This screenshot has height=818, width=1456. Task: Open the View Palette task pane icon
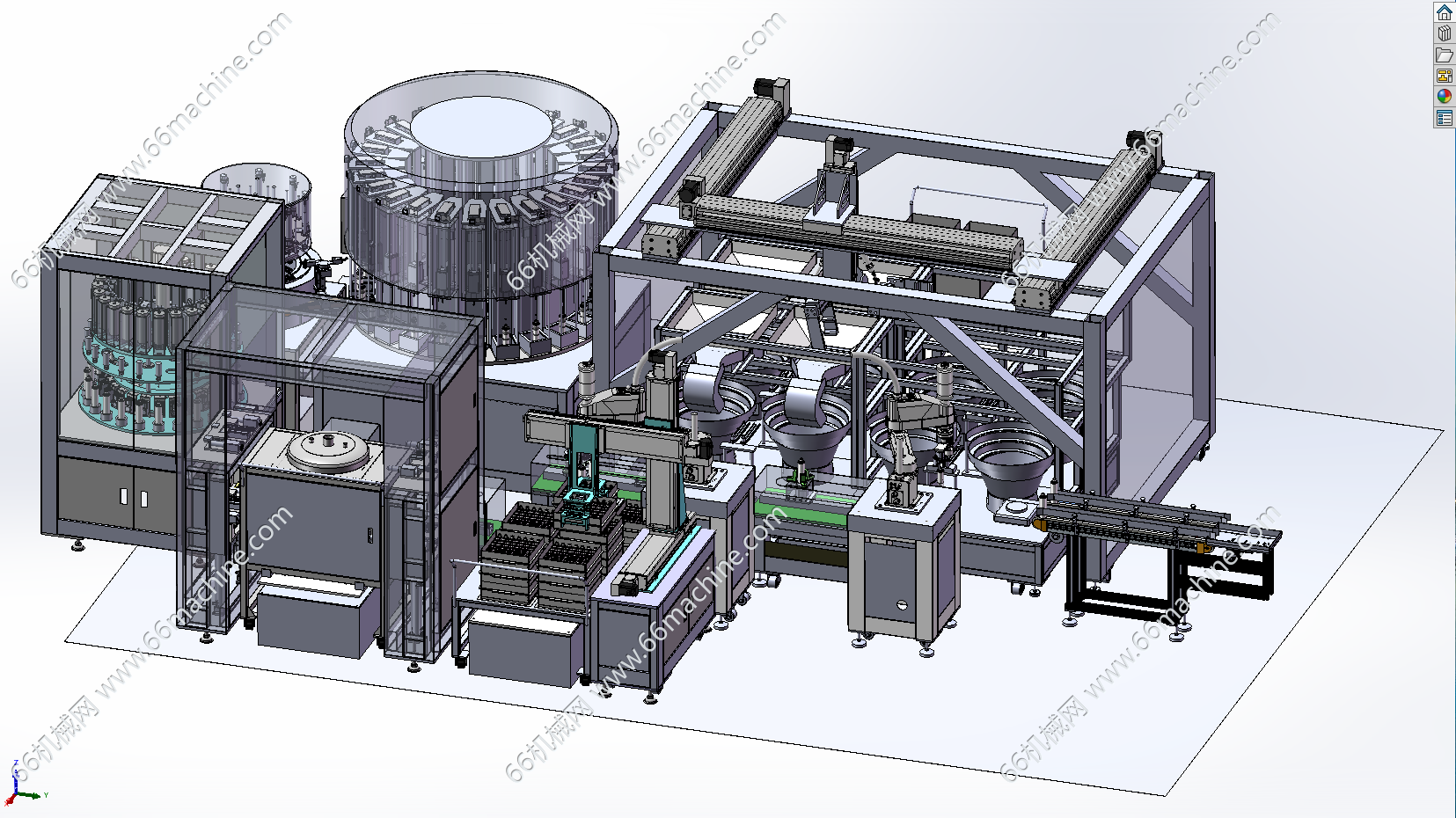point(1444,76)
